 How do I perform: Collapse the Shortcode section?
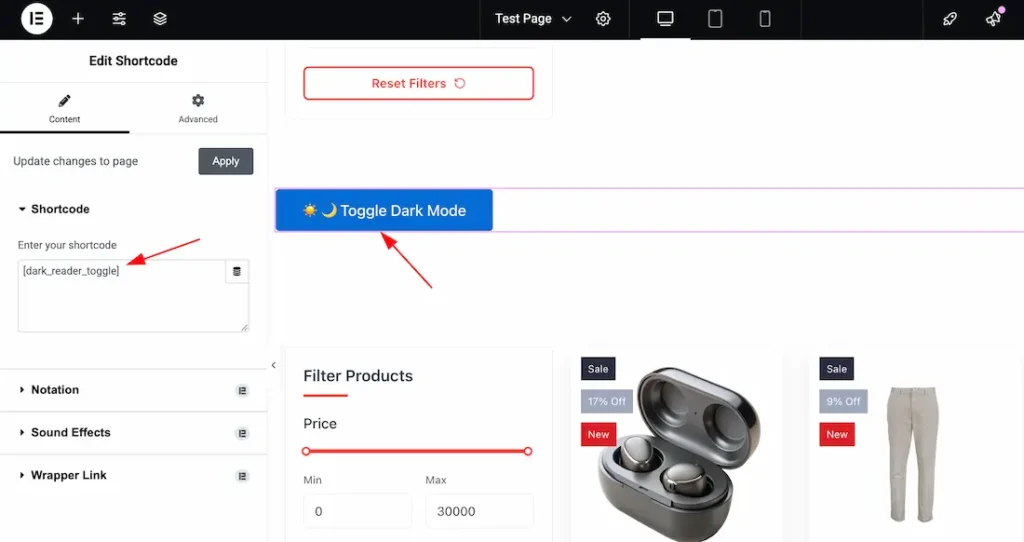pos(60,209)
